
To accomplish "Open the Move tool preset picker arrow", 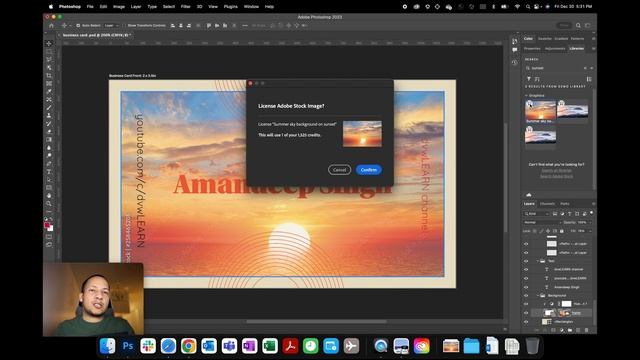I will (70, 25).
